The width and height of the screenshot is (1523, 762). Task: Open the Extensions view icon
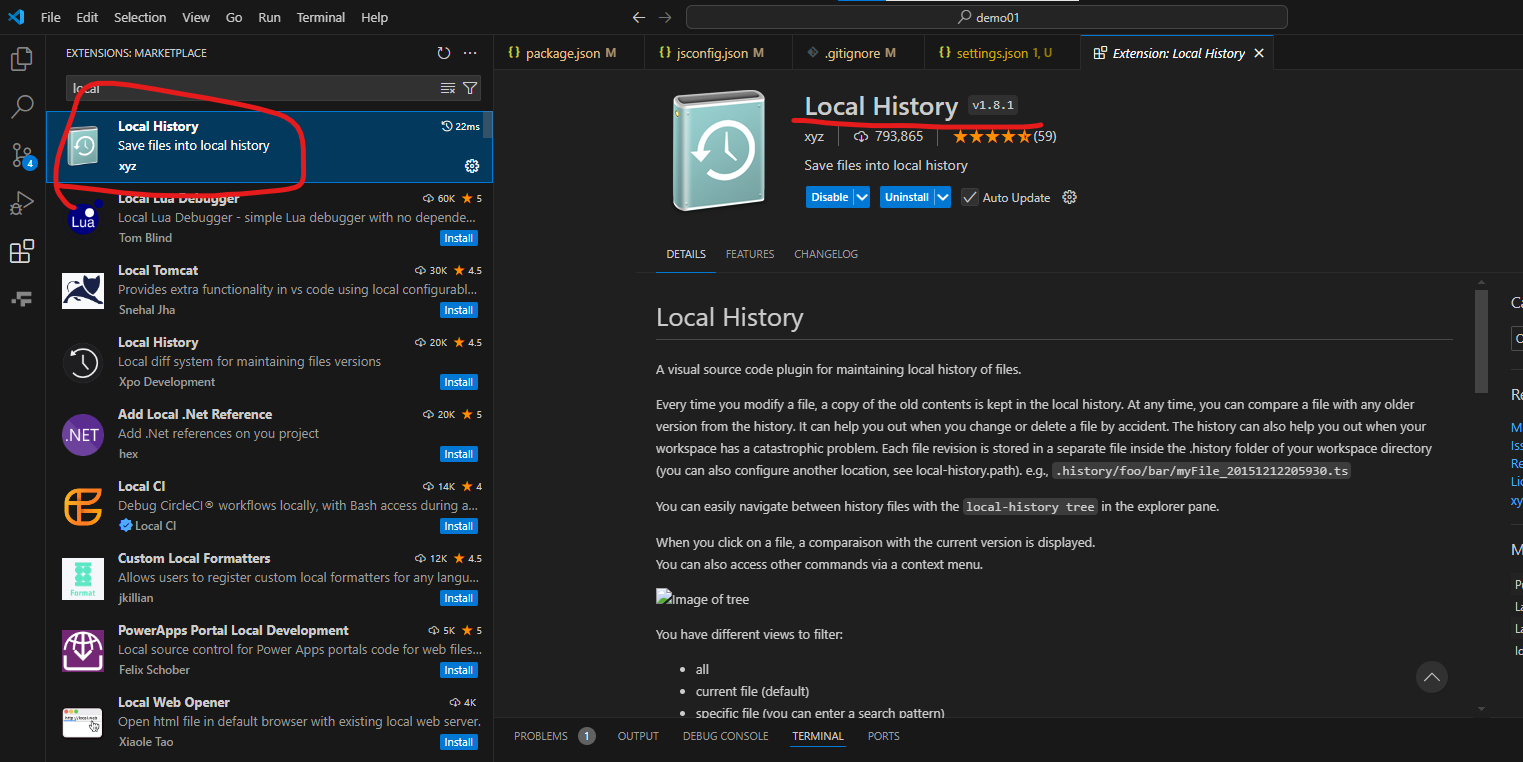21,252
